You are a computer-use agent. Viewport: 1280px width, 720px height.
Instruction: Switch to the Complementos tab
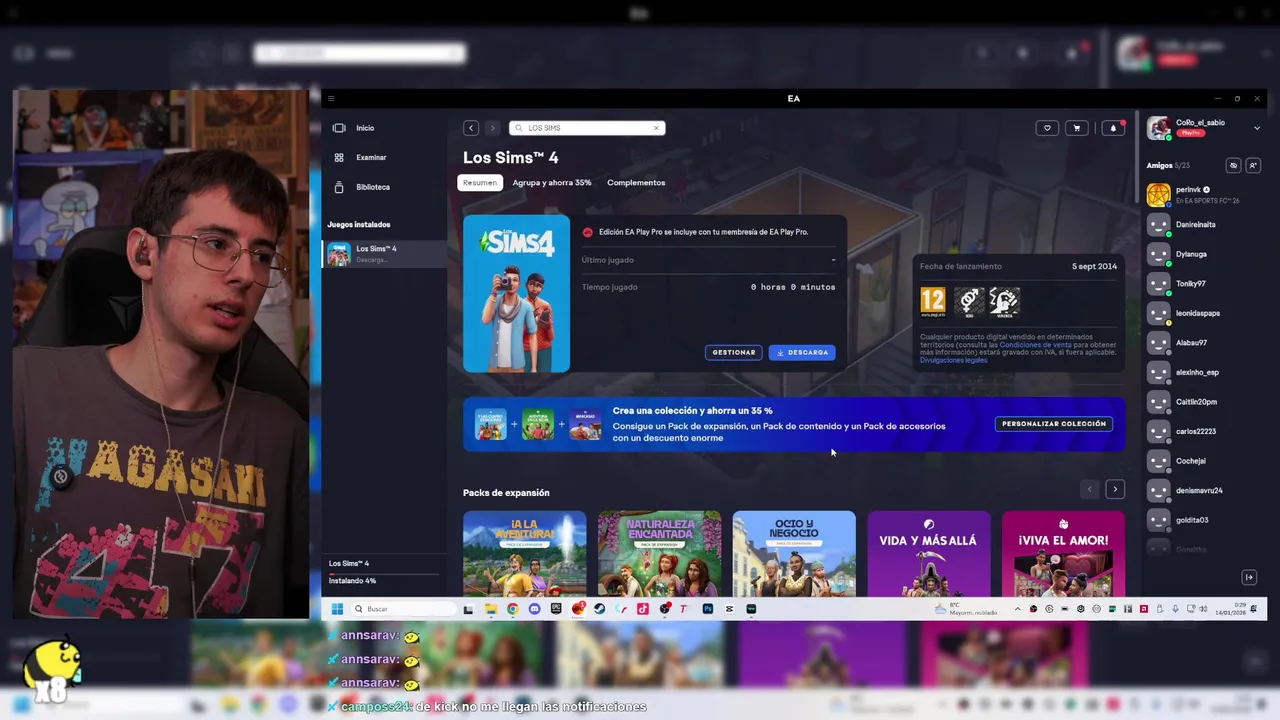pyautogui.click(x=636, y=182)
